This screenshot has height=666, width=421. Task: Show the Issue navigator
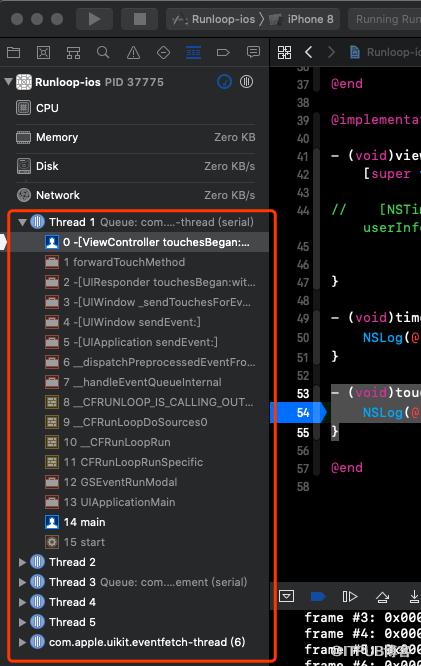click(133, 53)
